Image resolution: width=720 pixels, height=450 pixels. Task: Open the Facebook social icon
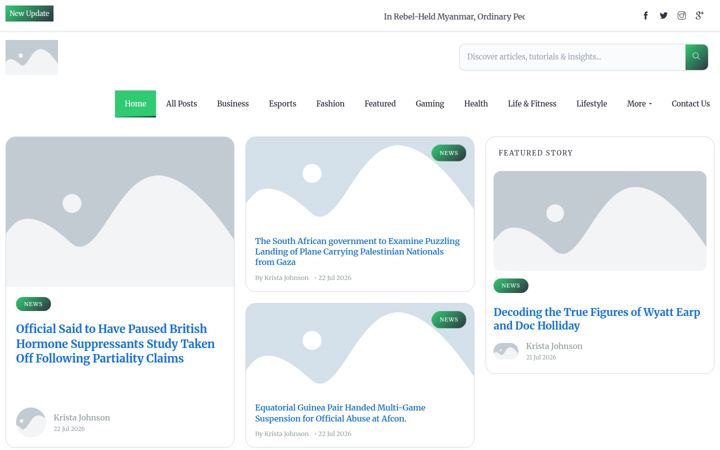(x=645, y=16)
